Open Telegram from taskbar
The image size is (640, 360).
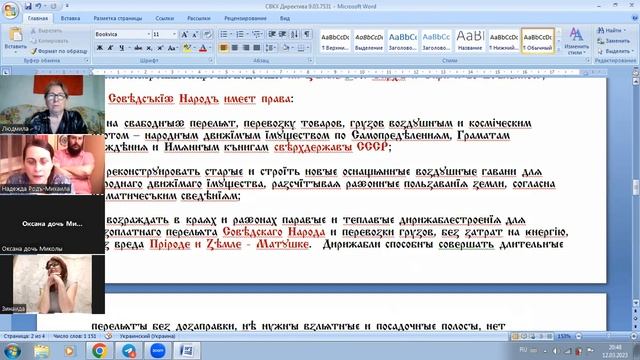coord(129,351)
